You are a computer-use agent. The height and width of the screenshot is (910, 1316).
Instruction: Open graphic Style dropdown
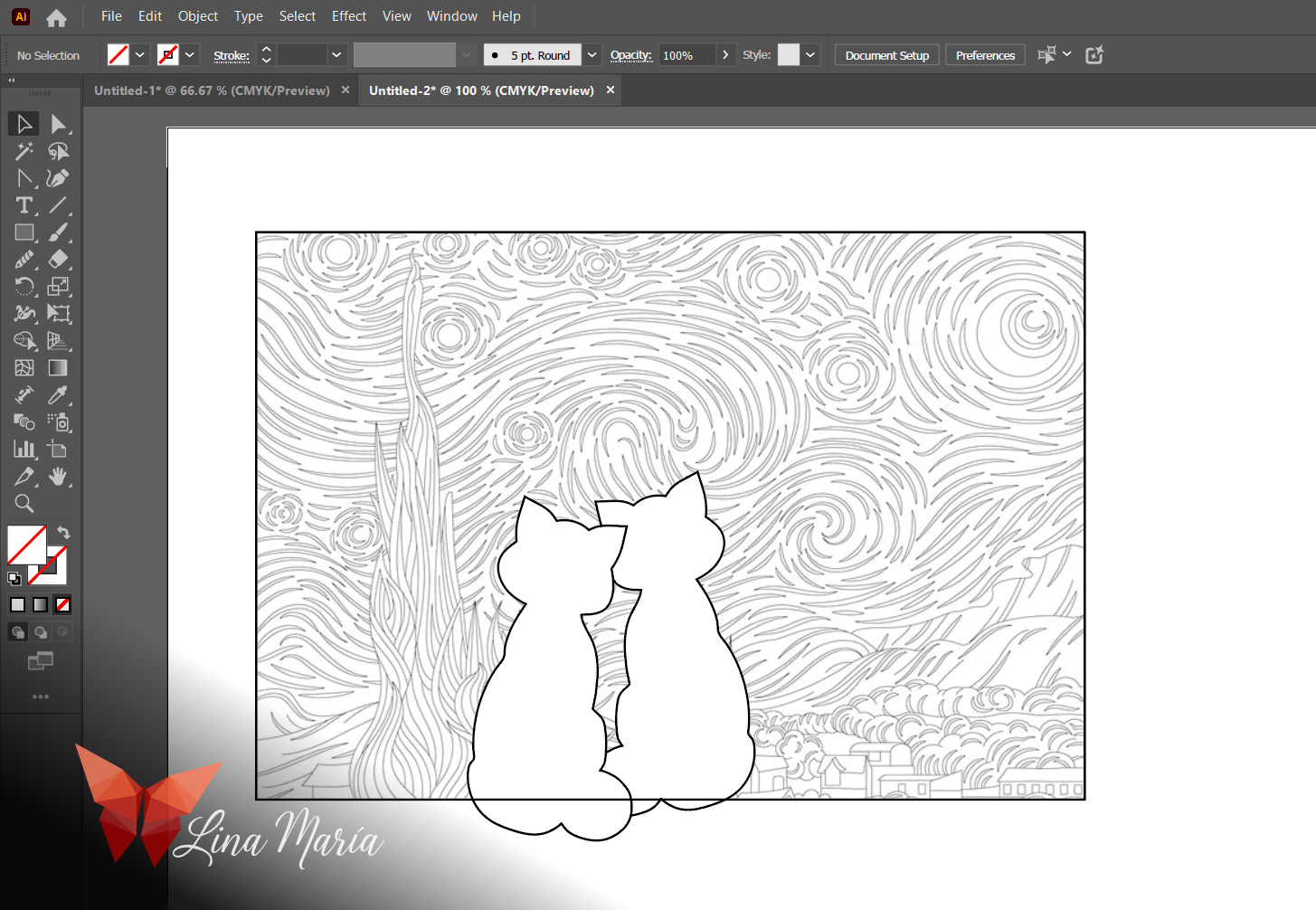click(810, 55)
